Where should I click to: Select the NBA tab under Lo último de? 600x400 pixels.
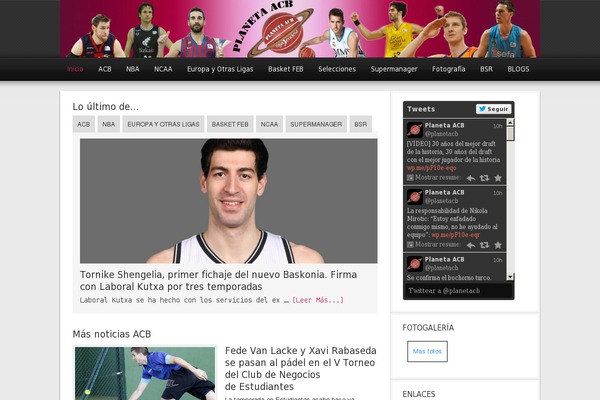tap(109, 124)
